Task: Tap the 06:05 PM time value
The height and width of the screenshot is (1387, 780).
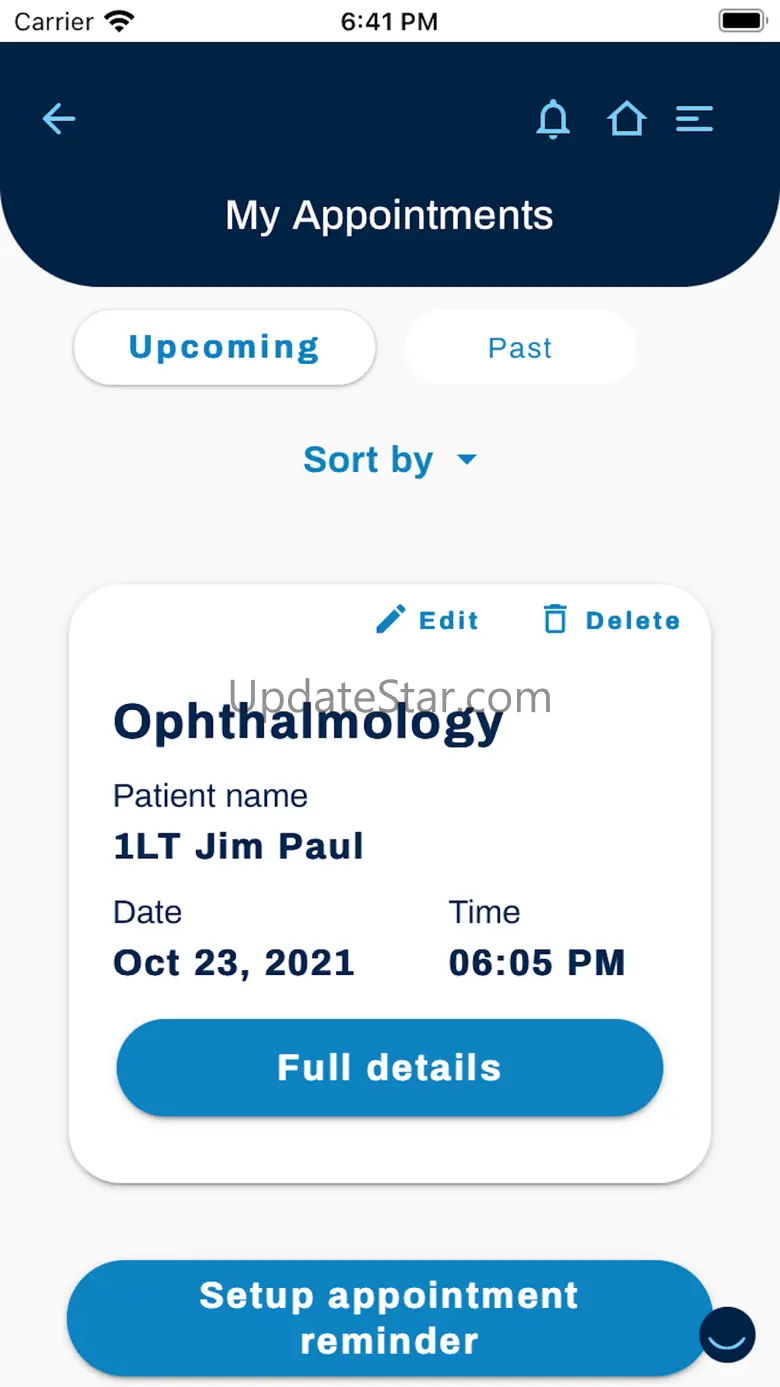Action: coord(537,963)
